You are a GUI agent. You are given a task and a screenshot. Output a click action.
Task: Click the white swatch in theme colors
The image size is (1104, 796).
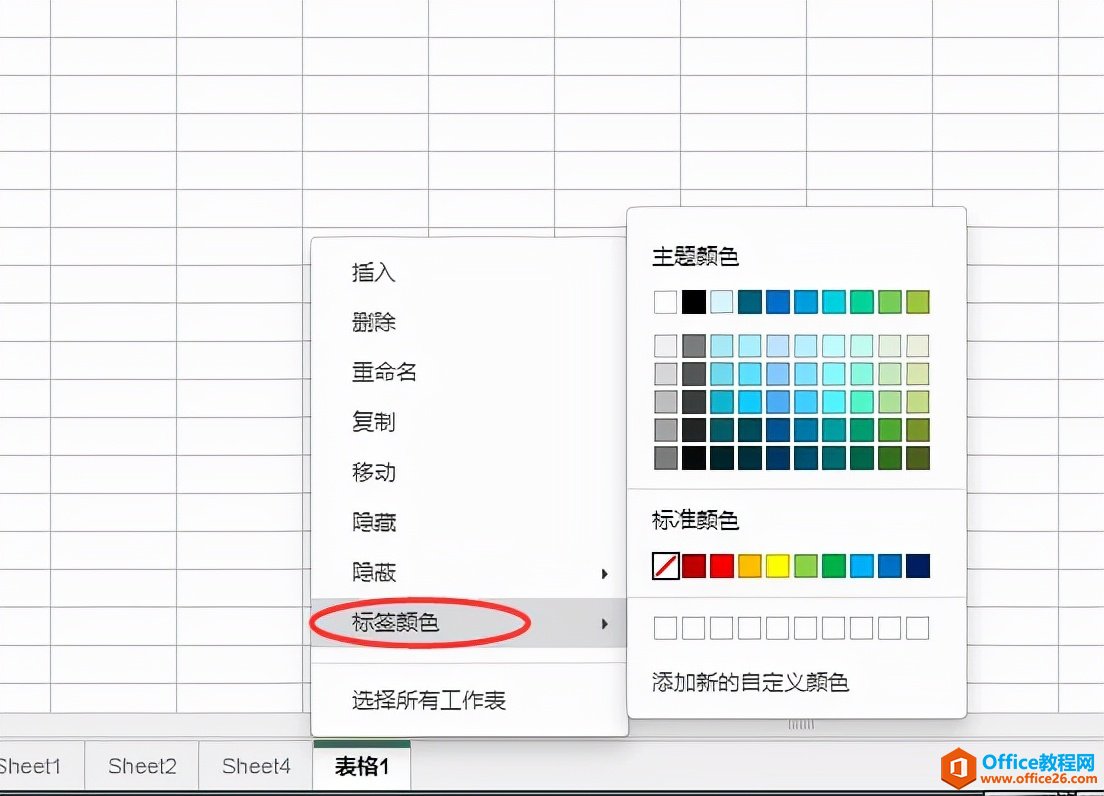click(666, 301)
